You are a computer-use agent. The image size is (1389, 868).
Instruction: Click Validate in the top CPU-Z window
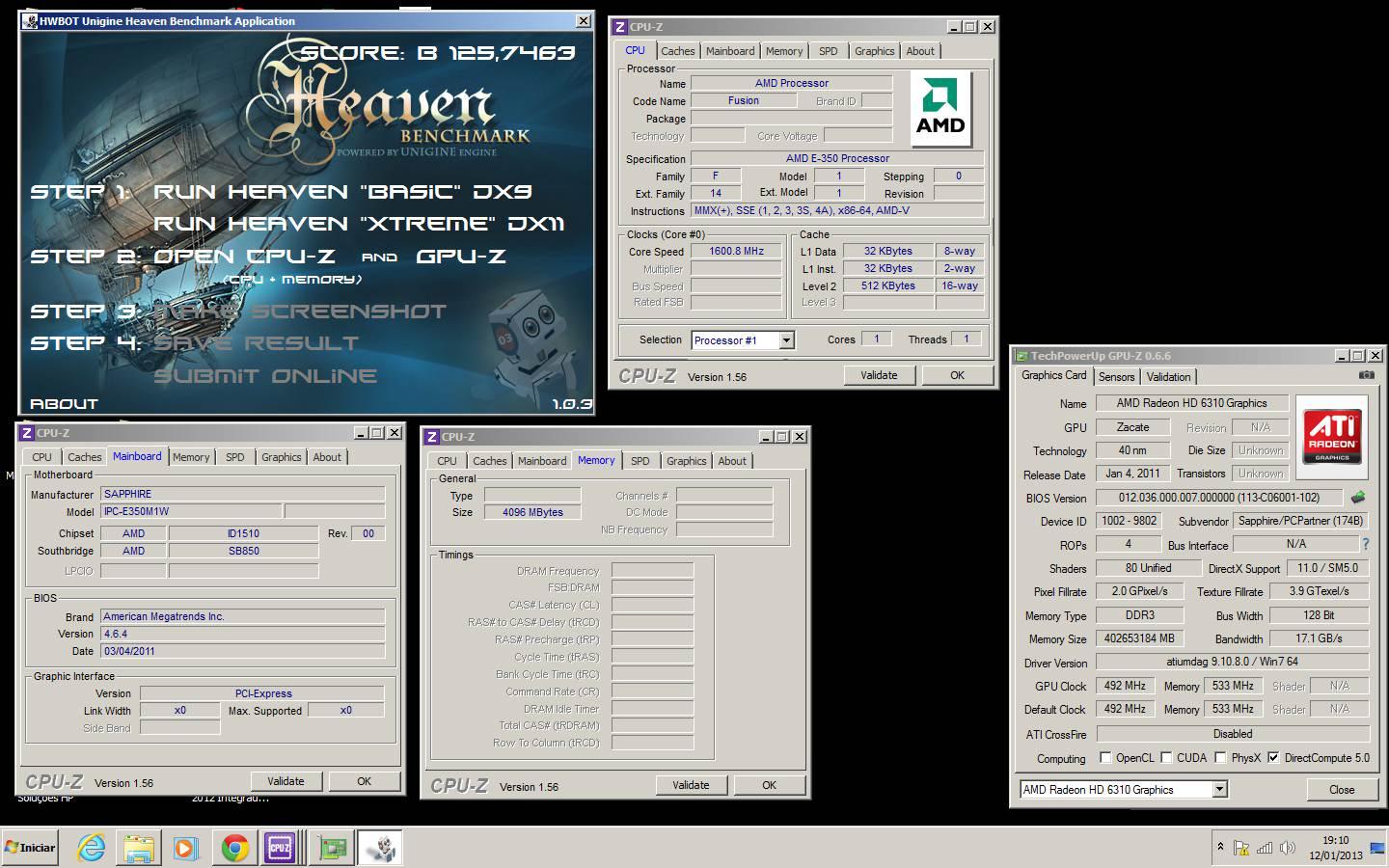click(879, 376)
